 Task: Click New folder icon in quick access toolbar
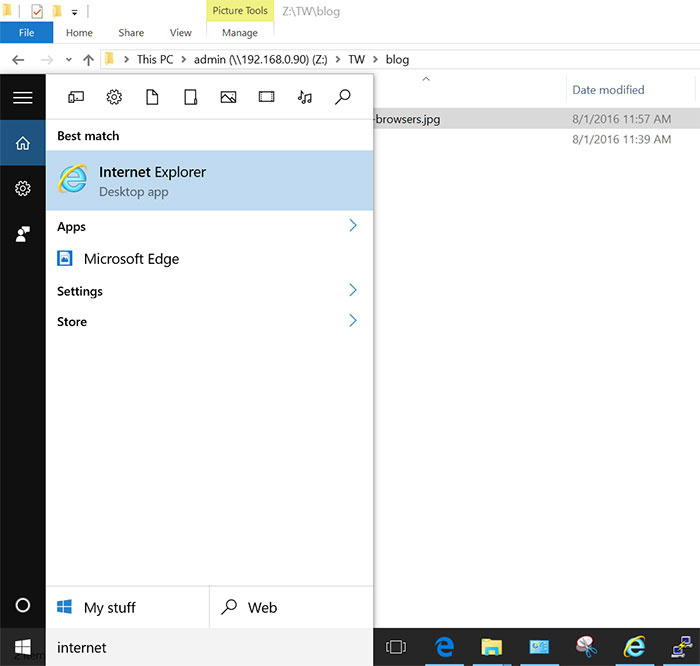tap(57, 11)
